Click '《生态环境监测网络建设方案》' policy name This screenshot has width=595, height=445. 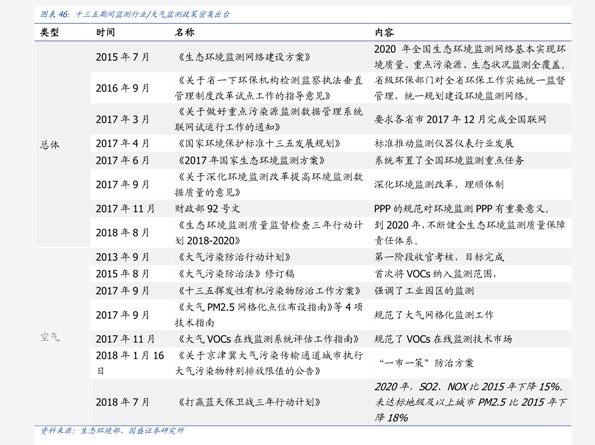[x=244, y=57]
